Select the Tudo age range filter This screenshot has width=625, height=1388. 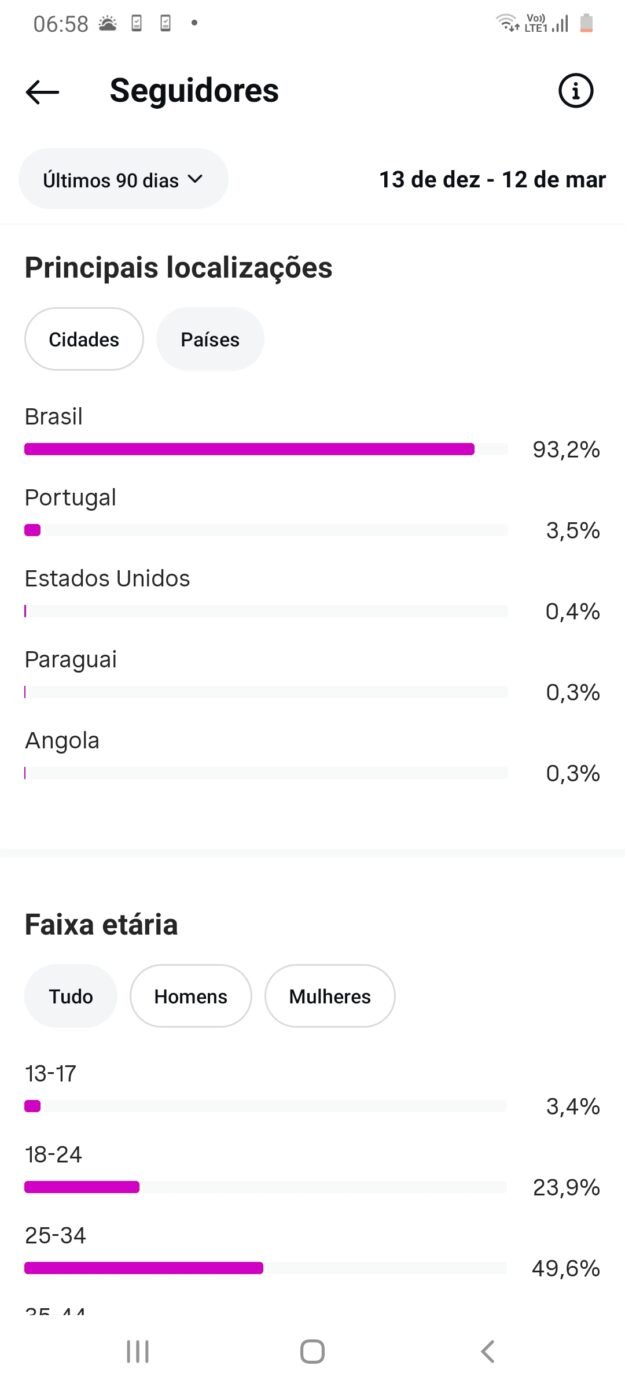(x=70, y=996)
